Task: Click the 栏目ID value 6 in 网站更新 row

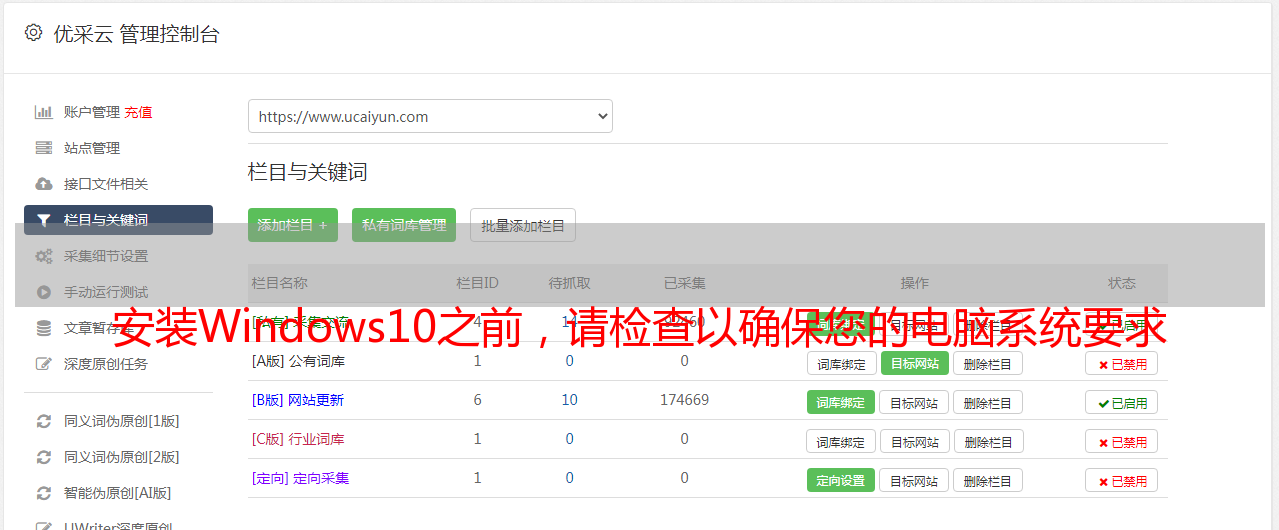Action: click(478, 400)
